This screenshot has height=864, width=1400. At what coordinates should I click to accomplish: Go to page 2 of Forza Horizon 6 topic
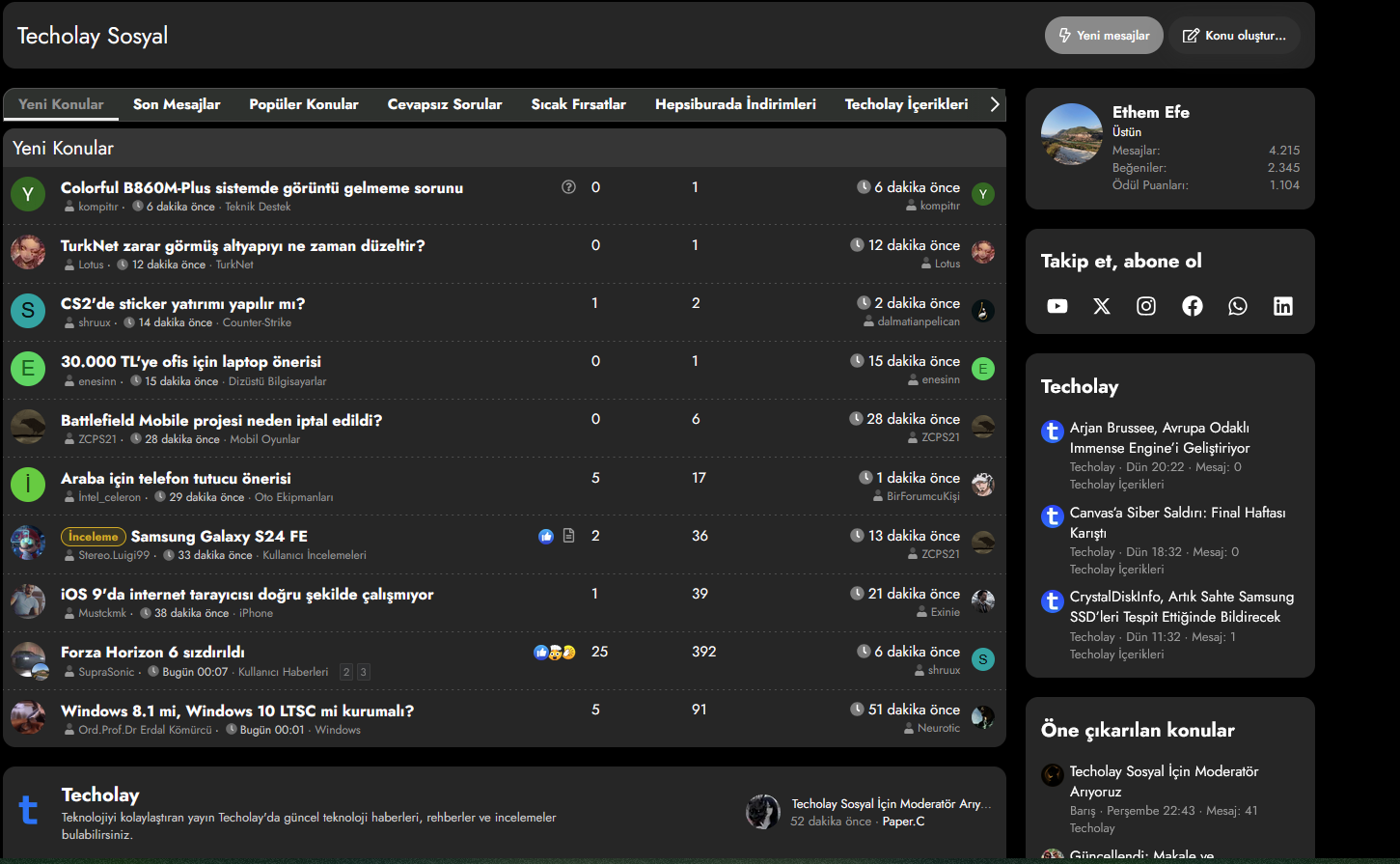coord(346,672)
